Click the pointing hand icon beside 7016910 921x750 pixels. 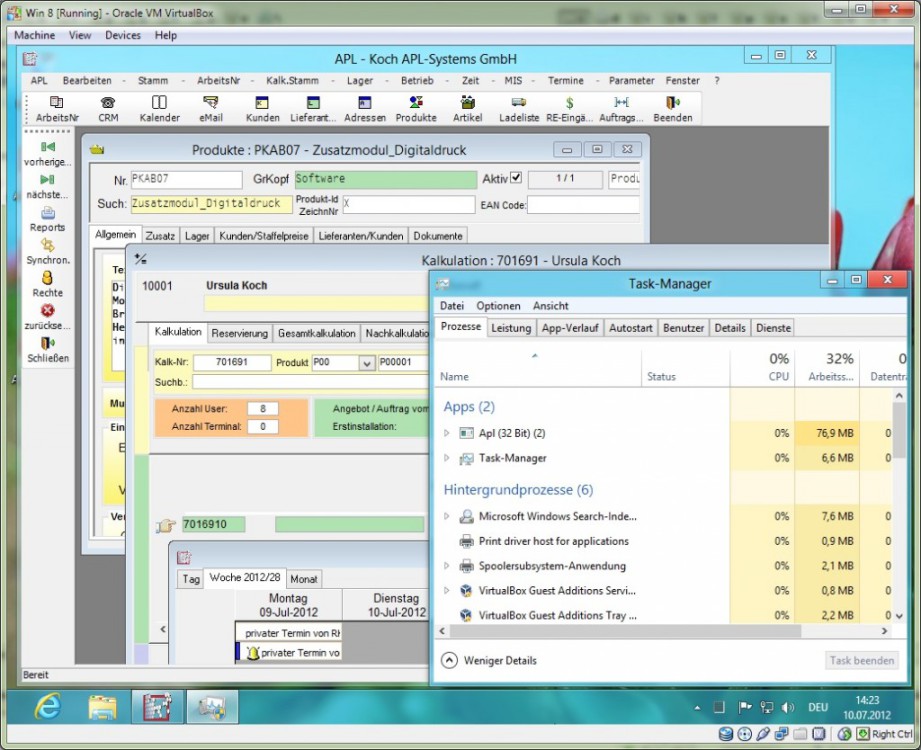click(x=166, y=525)
